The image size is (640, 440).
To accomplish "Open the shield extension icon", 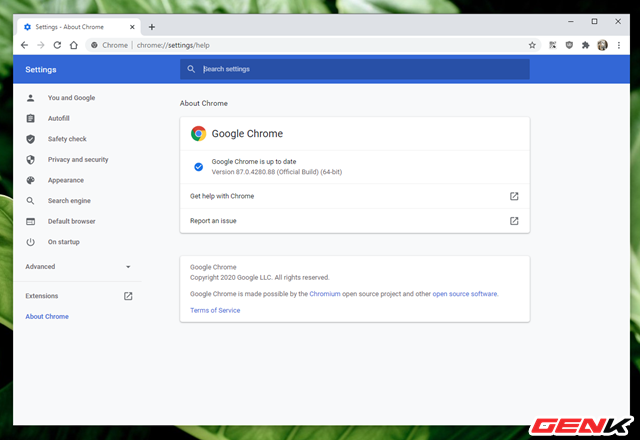I will (x=569, y=45).
